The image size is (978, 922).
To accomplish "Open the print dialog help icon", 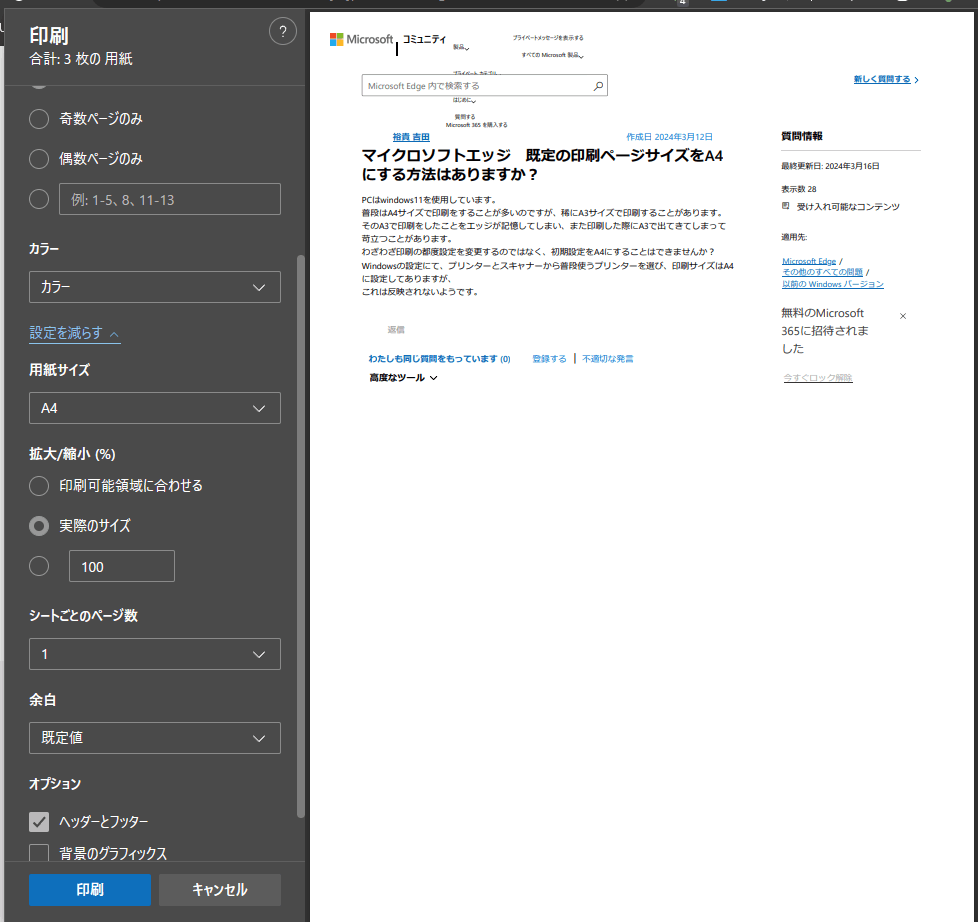I will pyautogui.click(x=283, y=32).
